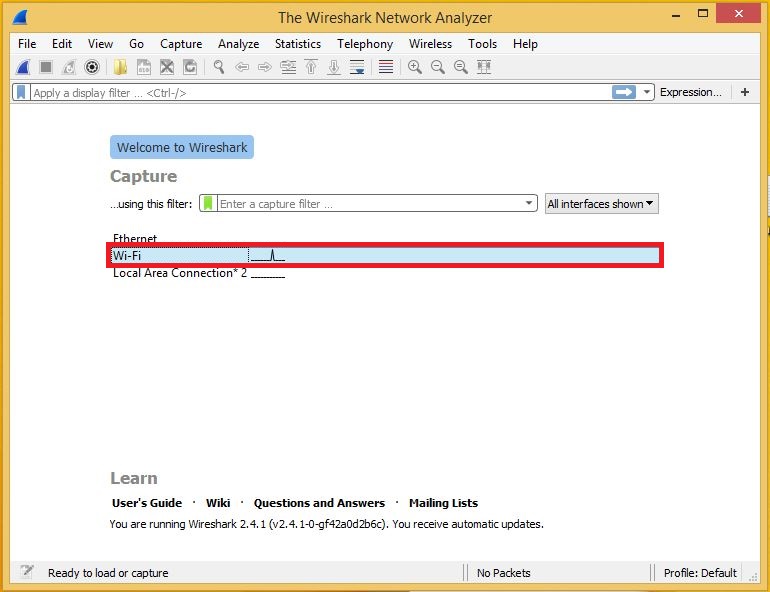Open the Tools menu
Image resolution: width=770 pixels, height=592 pixels.
pos(483,44)
